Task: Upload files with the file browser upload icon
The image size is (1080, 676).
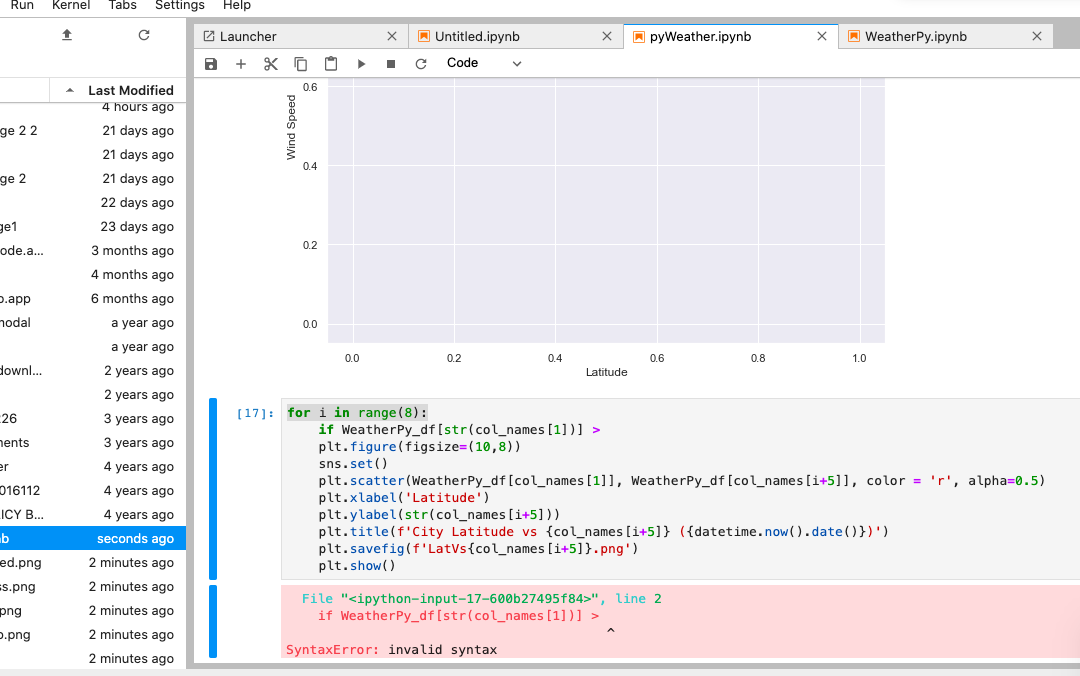Action: point(67,34)
